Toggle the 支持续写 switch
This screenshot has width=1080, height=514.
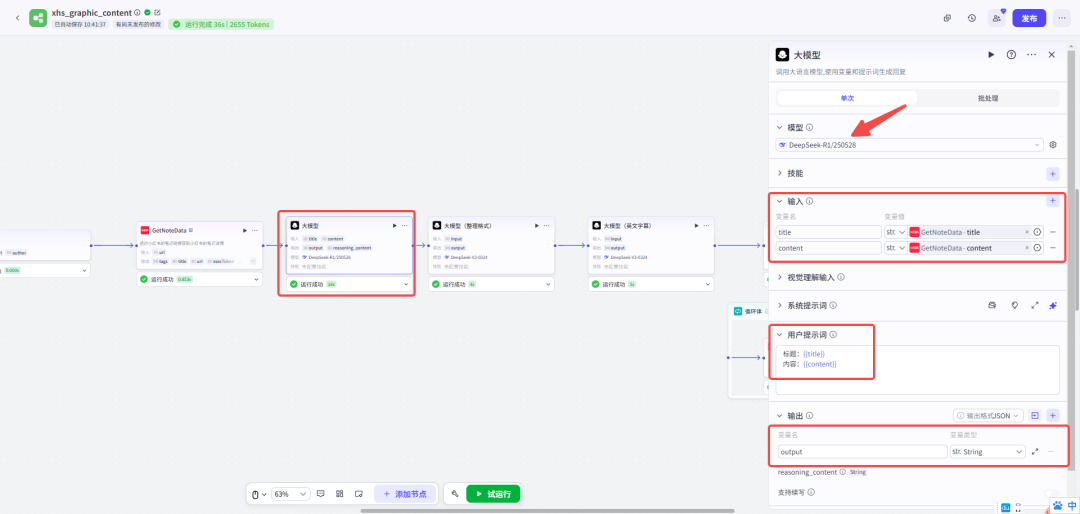[x=1050, y=493]
